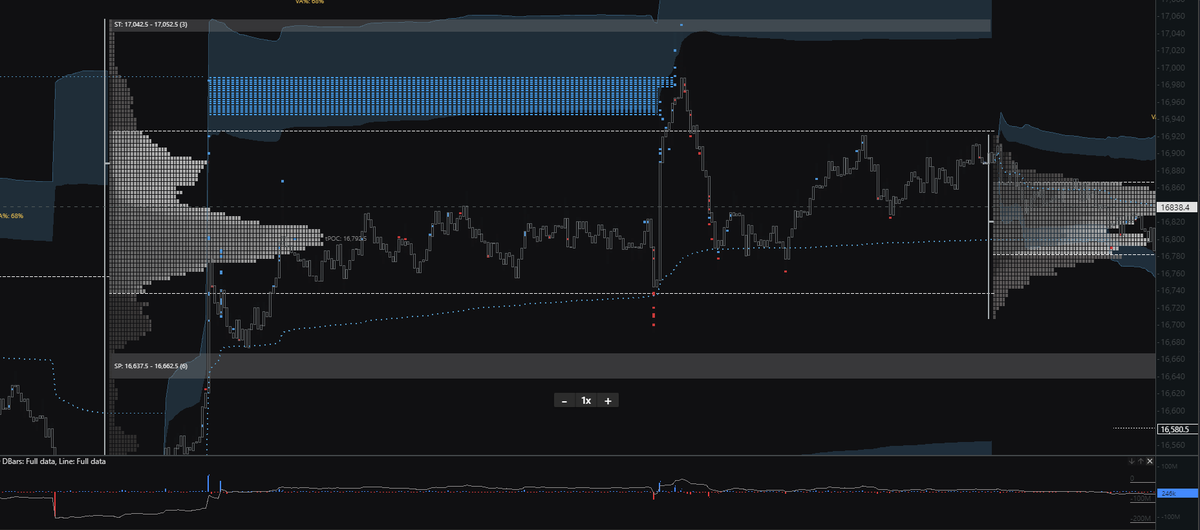This screenshot has height=530, width=1200.
Task: Click the 16,900 price axis label
Action: point(1173,153)
